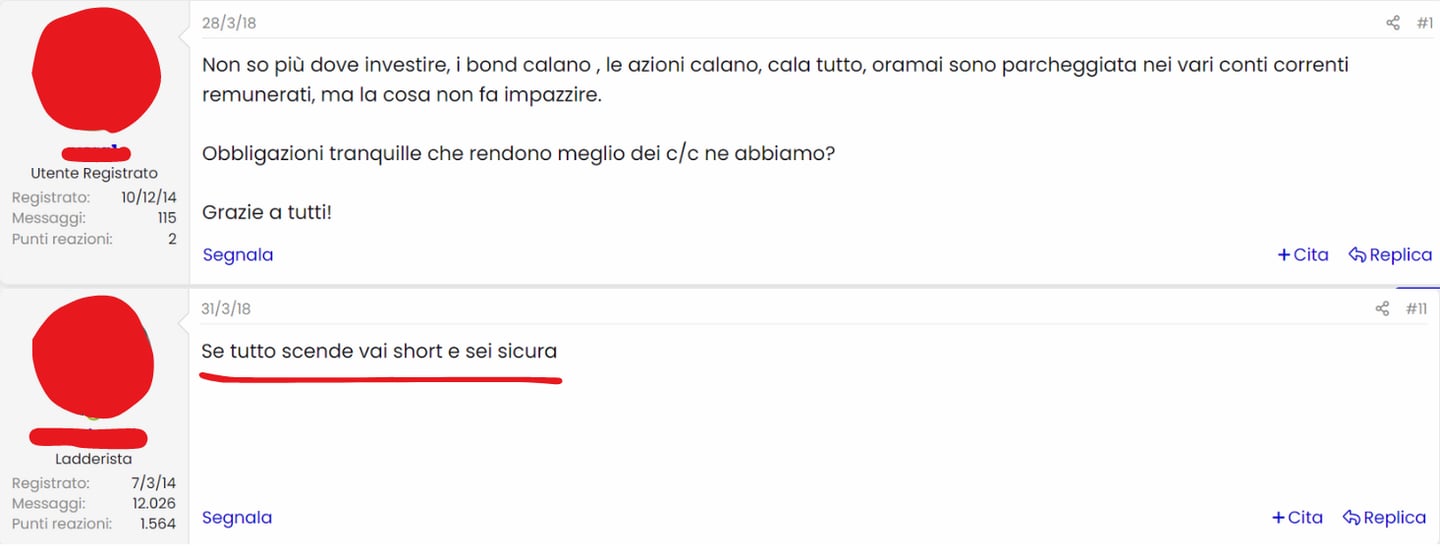
Task: Reply to post #11 via Replica
Action: tap(1384, 518)
